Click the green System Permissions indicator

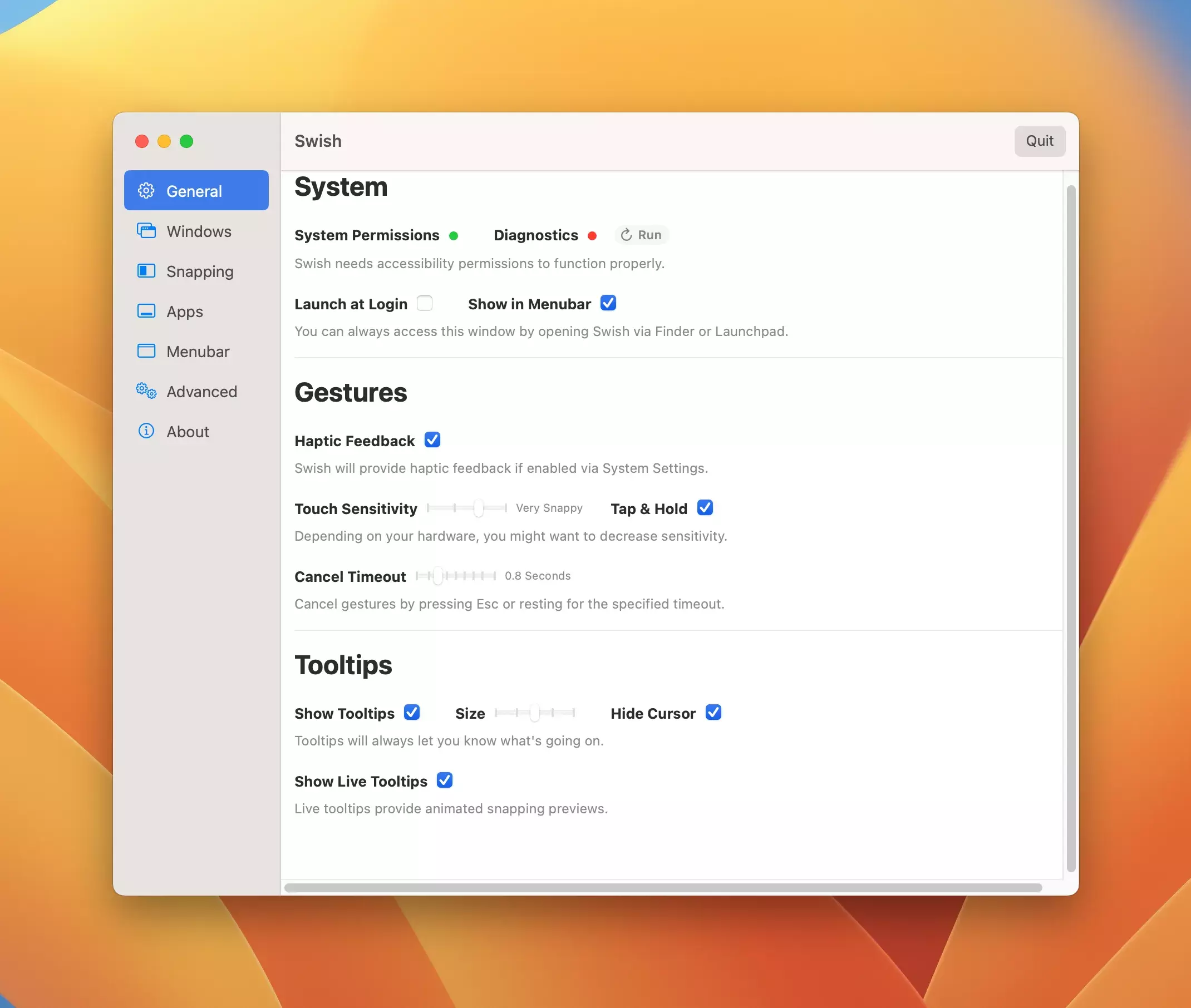point(454,235)
